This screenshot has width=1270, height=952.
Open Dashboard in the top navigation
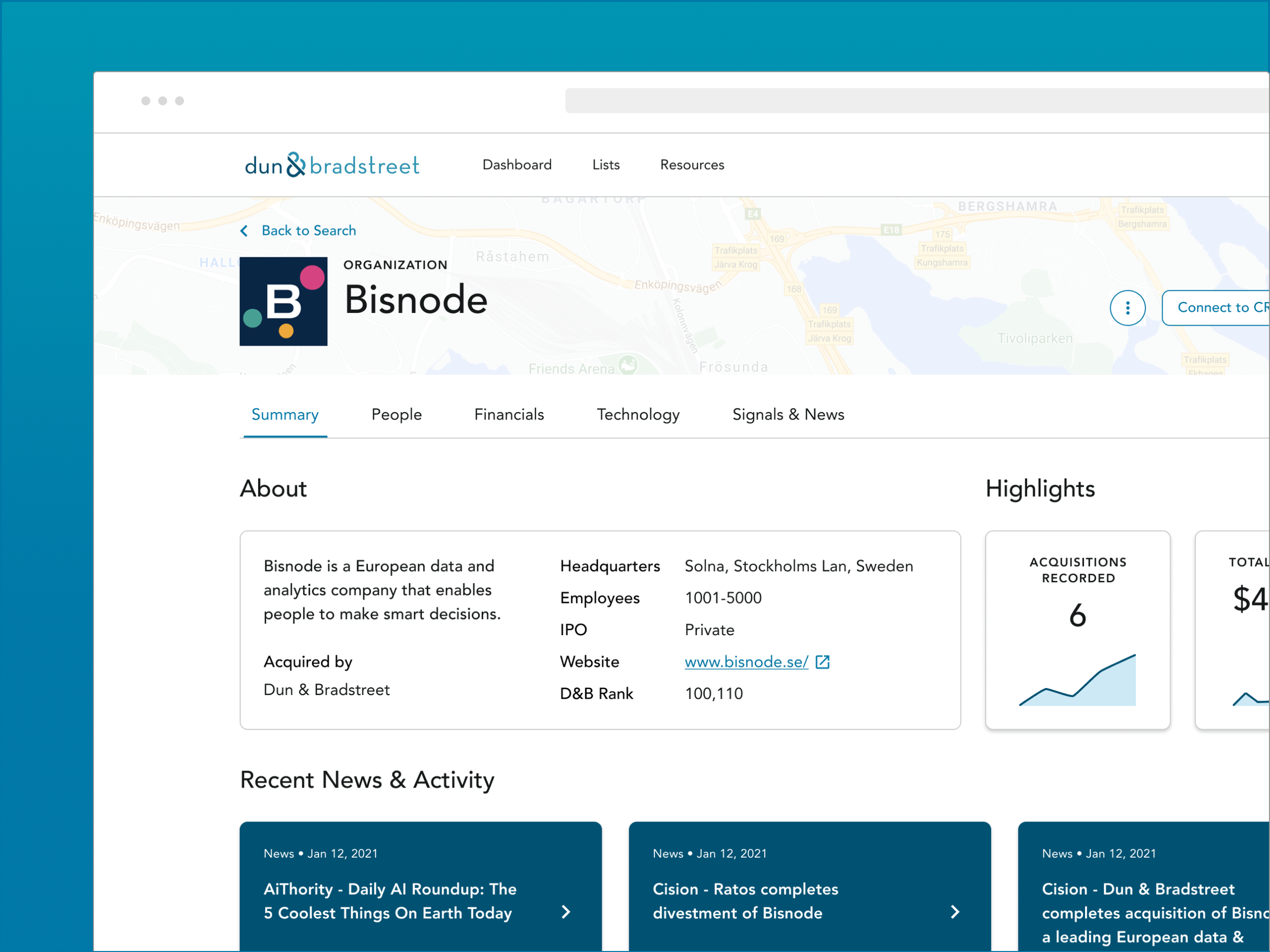pos(516,165)
